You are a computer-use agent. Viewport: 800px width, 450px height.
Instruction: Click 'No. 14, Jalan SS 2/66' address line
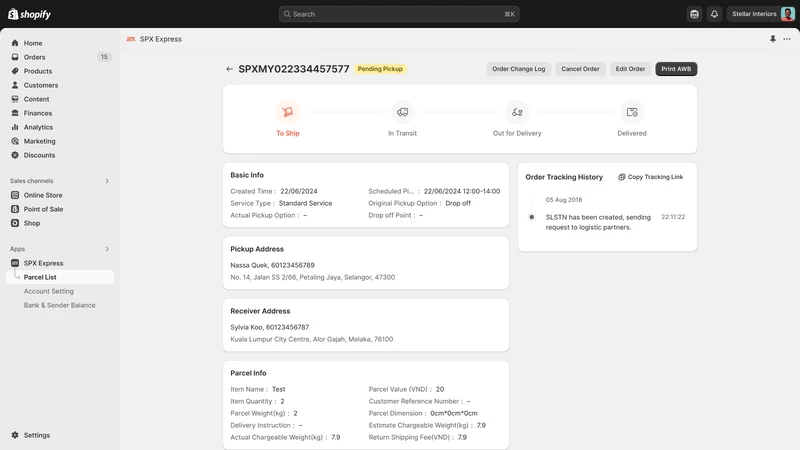(x=312, y=278)
